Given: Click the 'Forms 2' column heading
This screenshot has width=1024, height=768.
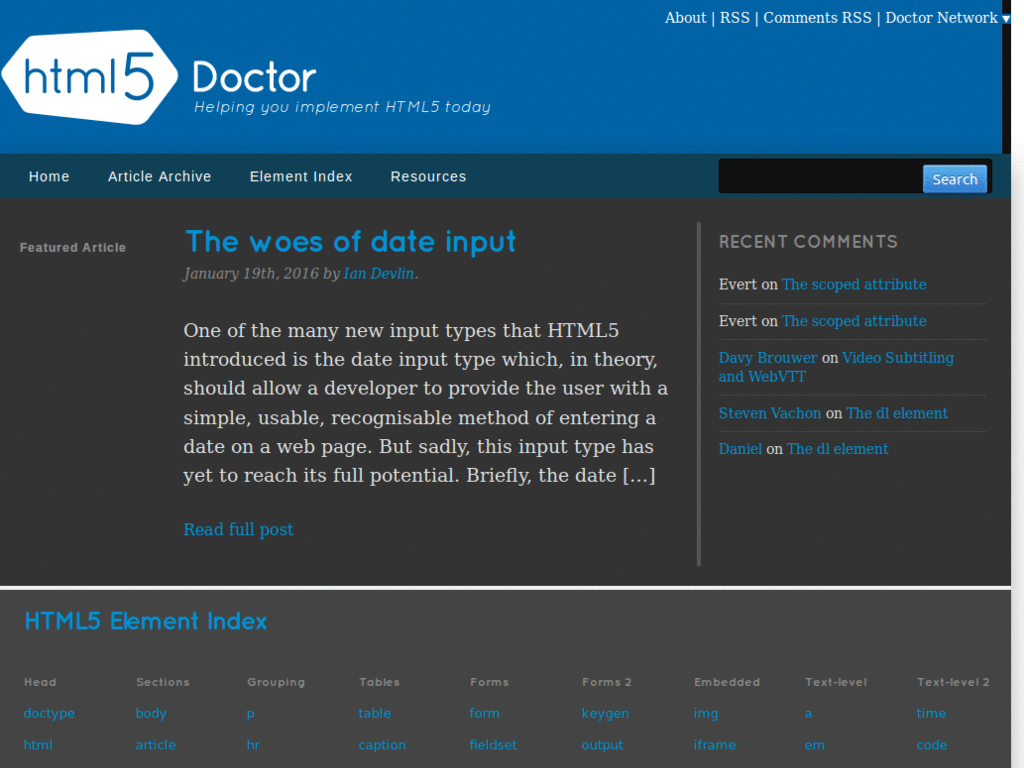Looking at the screenshot, I should coord(607,682).
